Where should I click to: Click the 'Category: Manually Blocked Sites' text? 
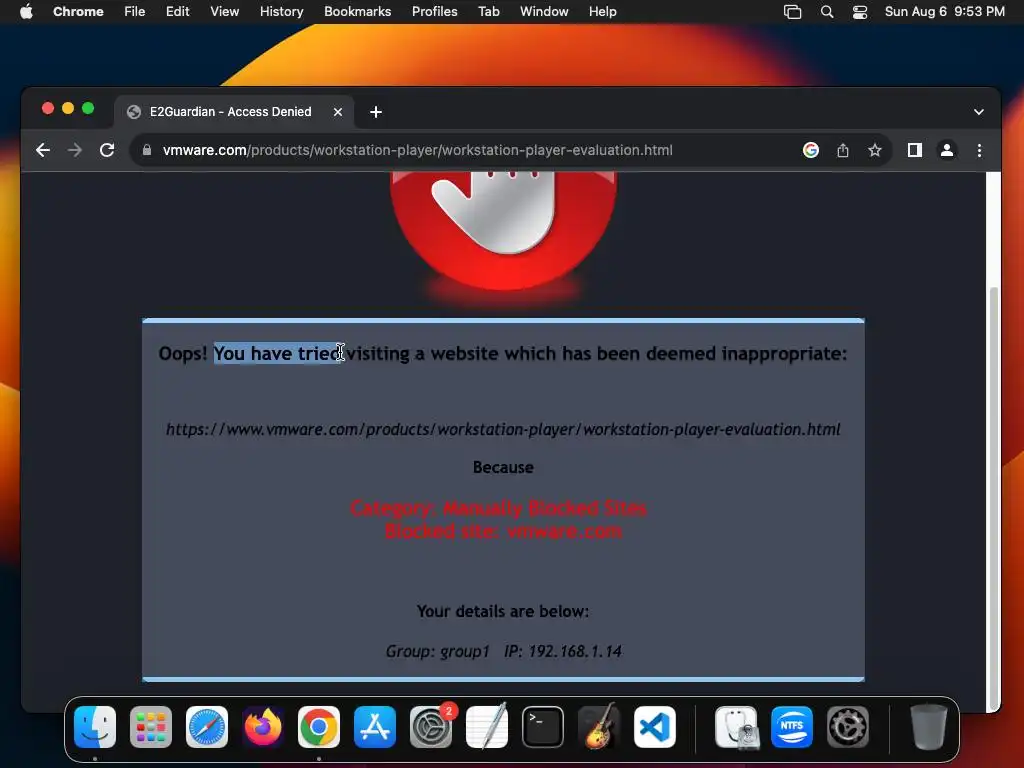point(499,508)
